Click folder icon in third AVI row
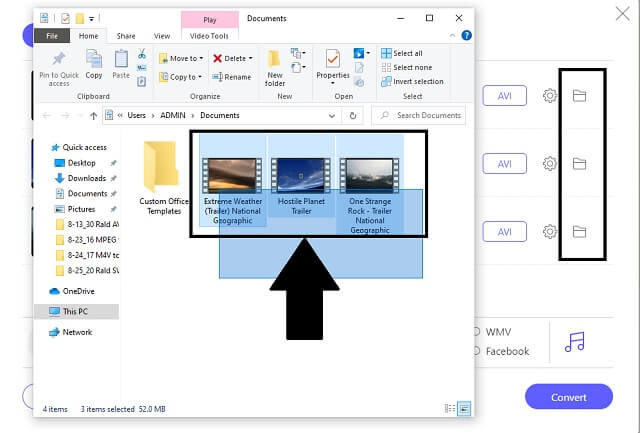The width and height of the screenshot is (640, 433). (579, 232)
